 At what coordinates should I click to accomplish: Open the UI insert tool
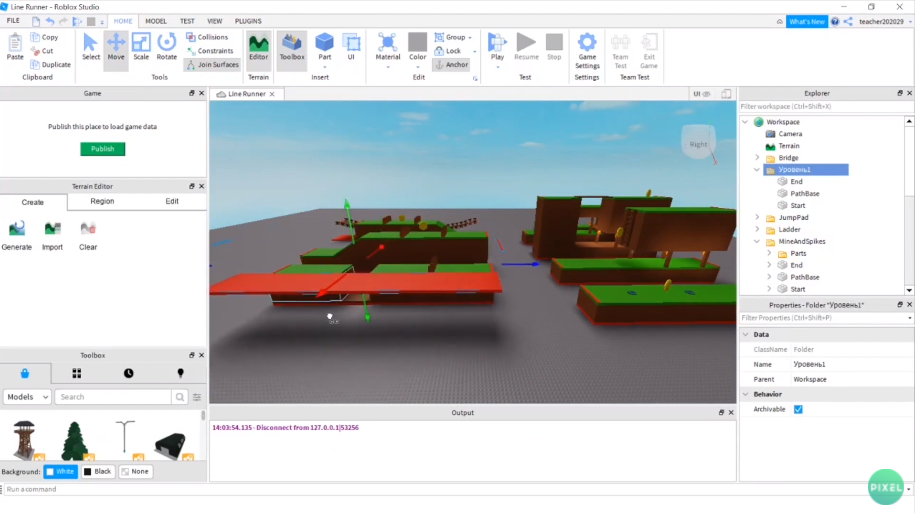[351, 47]
